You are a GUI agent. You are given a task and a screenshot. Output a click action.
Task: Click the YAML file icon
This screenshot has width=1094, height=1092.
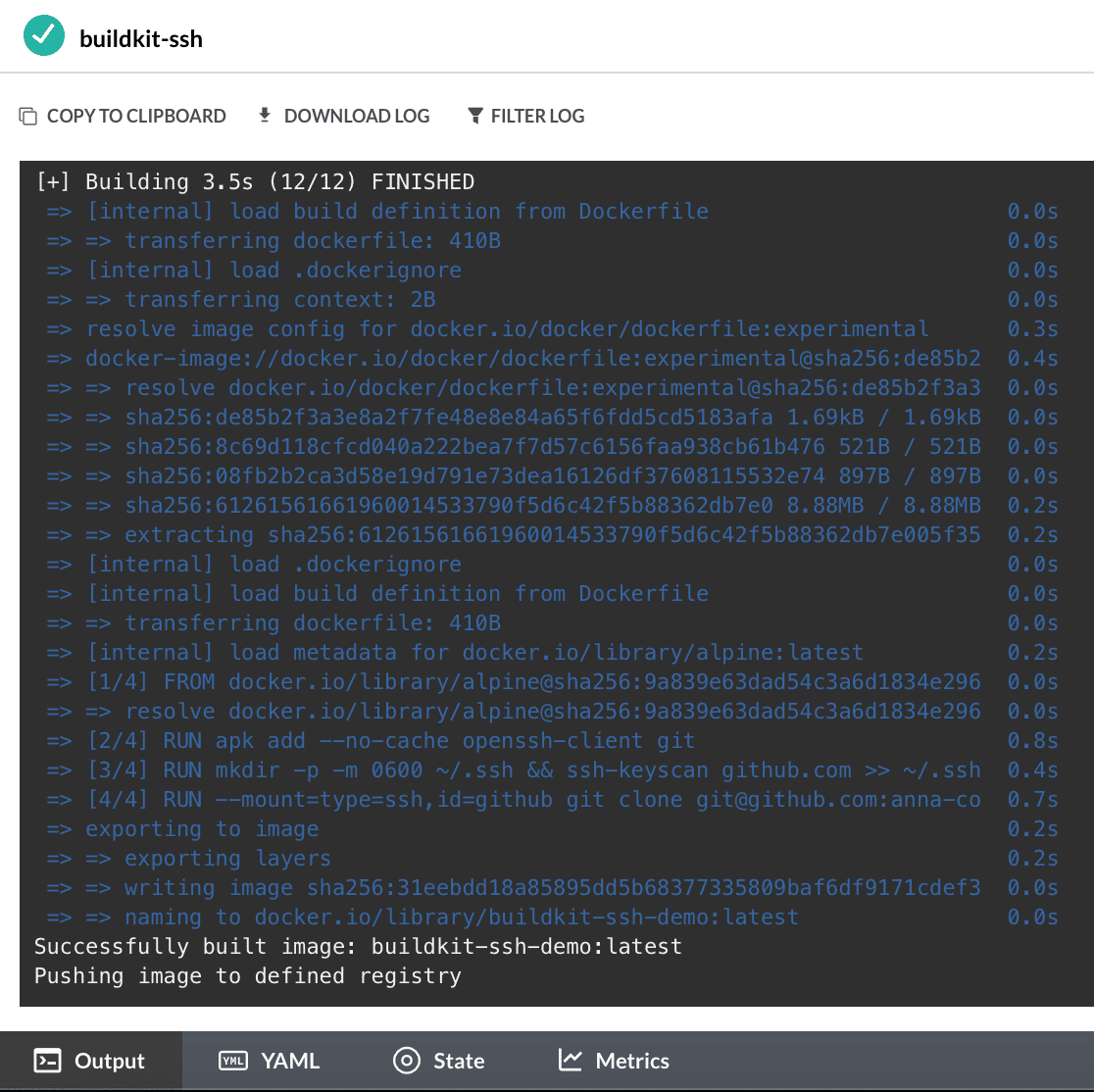(233, 1061)
